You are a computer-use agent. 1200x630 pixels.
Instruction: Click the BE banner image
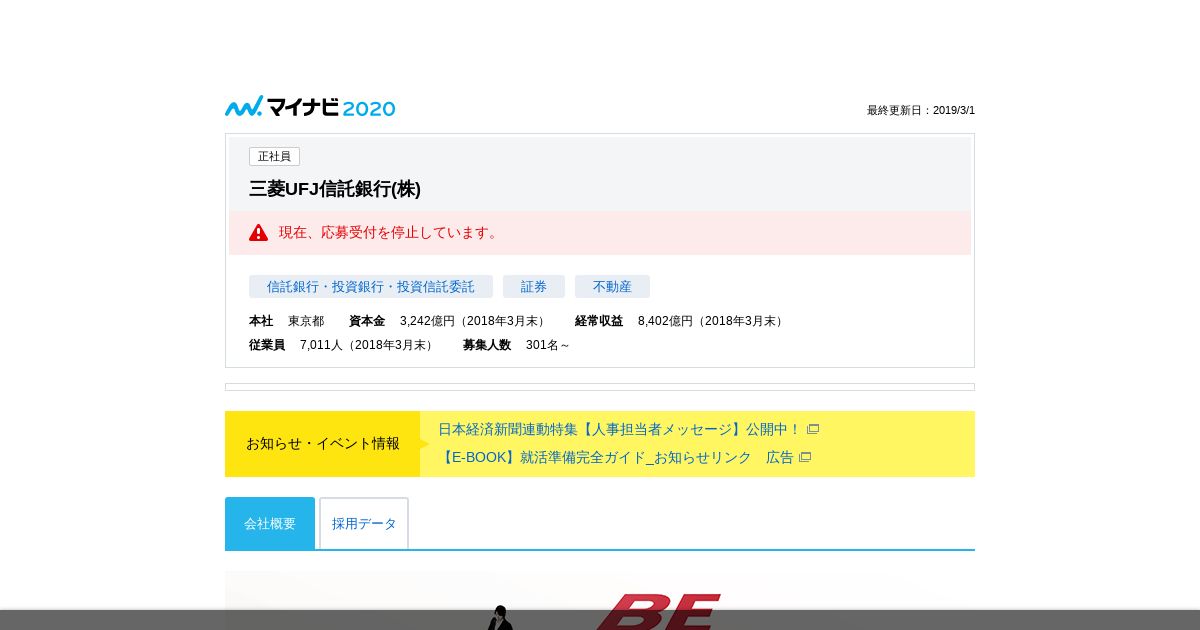tap(600, 600)
